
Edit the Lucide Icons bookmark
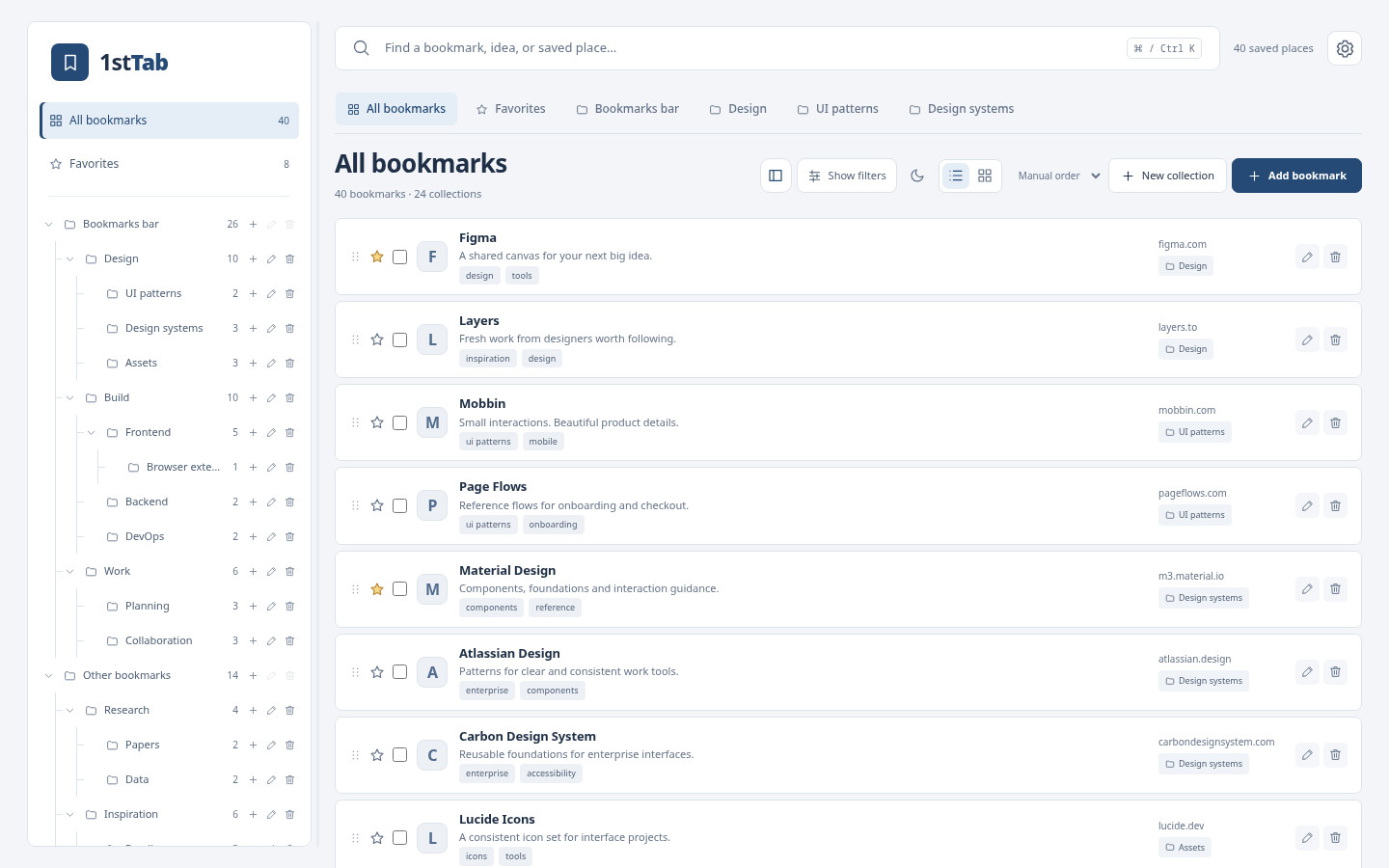(x=1307, y=838)
